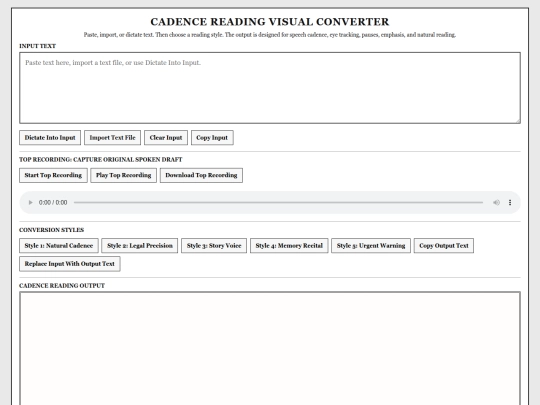Image resolution: width=540 pixels, height=405 pixels.
Task: Apply Style 2: Legal Precision
Action: pos(140,246)
